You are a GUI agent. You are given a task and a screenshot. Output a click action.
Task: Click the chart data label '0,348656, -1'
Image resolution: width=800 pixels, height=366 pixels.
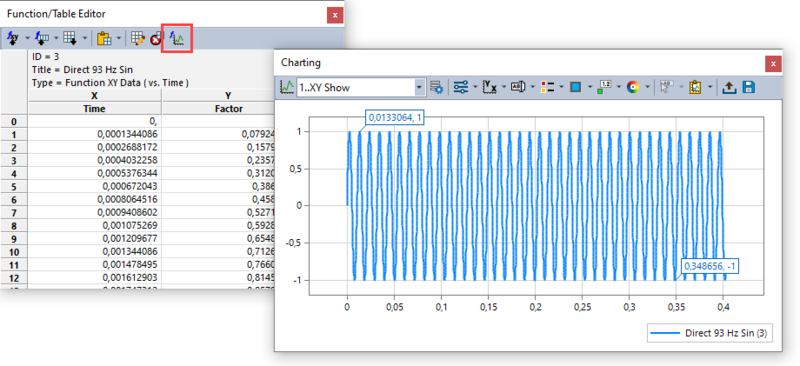click(x=710, y=266)
